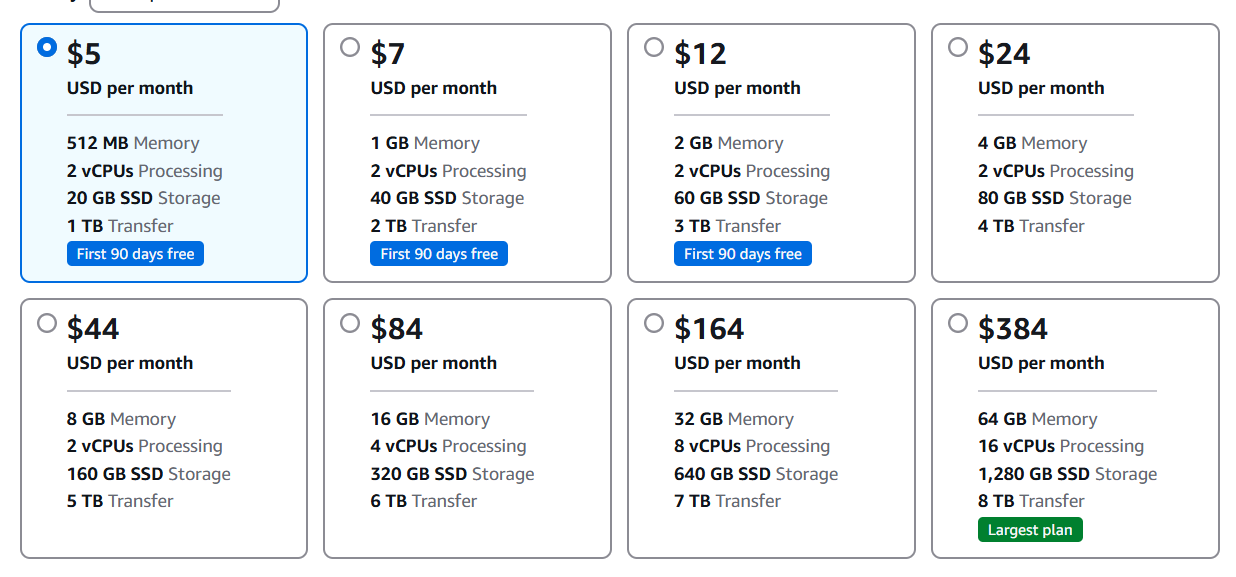Click the 1,280 GB SSD Storage text
The width and height of the screenshot is (1236, 577).
tap(1067, 474)
